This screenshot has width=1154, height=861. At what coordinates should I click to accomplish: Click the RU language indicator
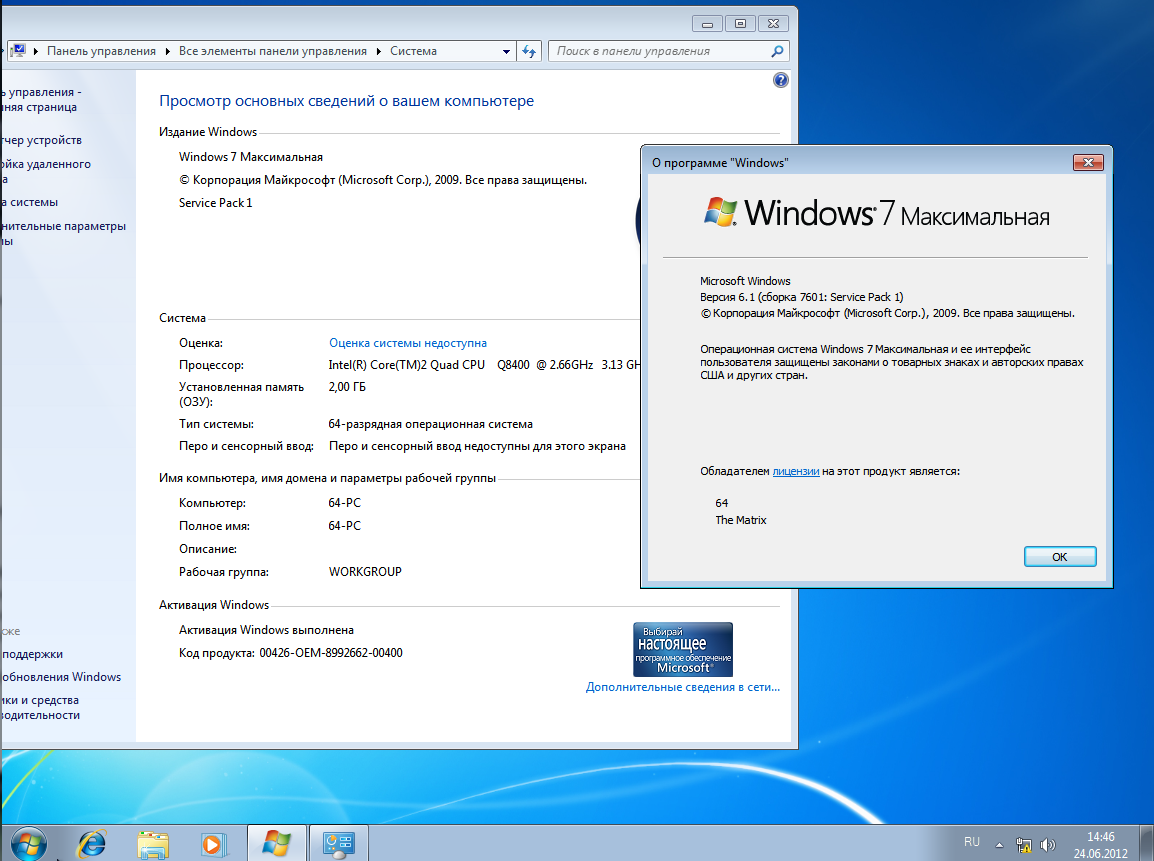(971, 842)
